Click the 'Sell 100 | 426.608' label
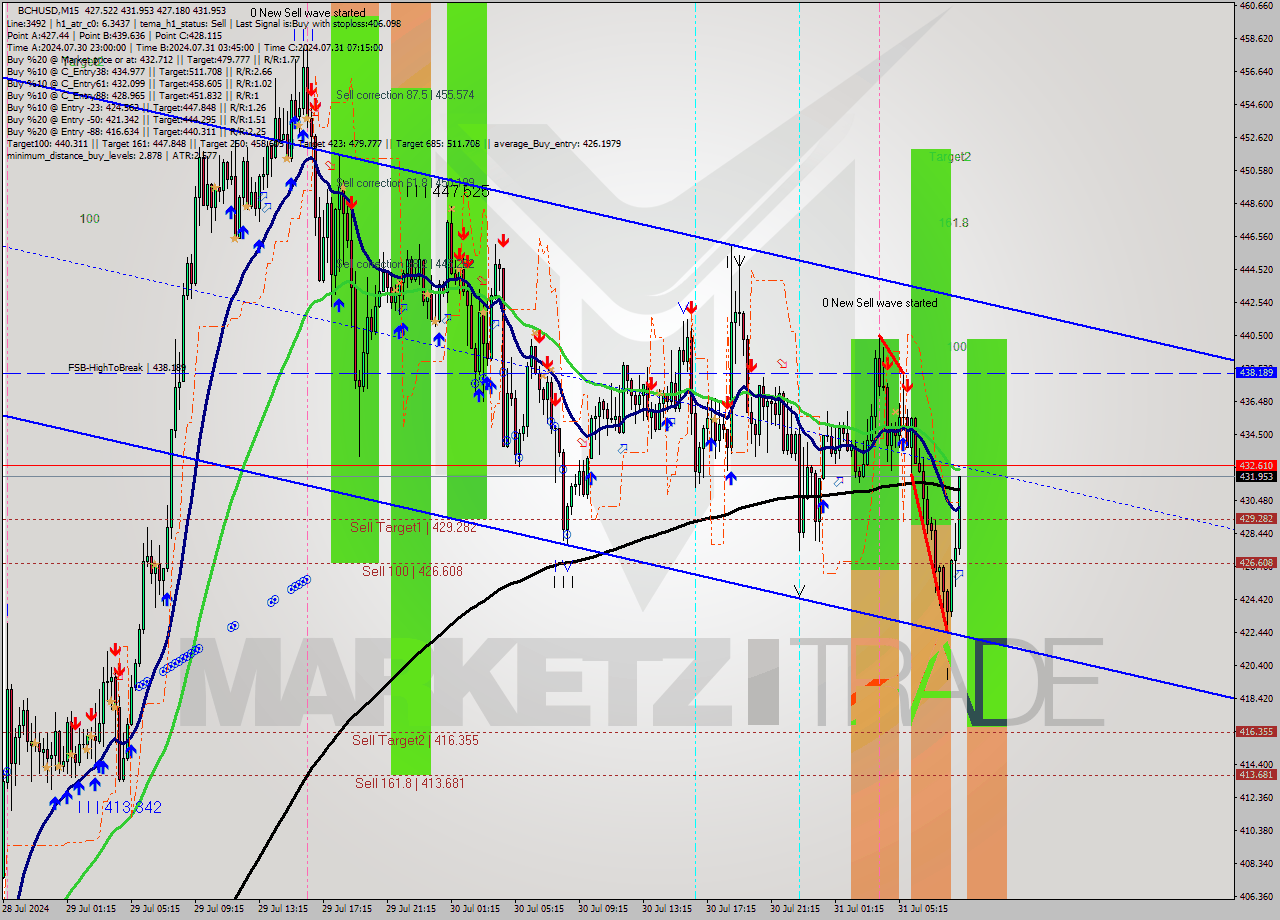1280x920 pixels. point(412,571)
